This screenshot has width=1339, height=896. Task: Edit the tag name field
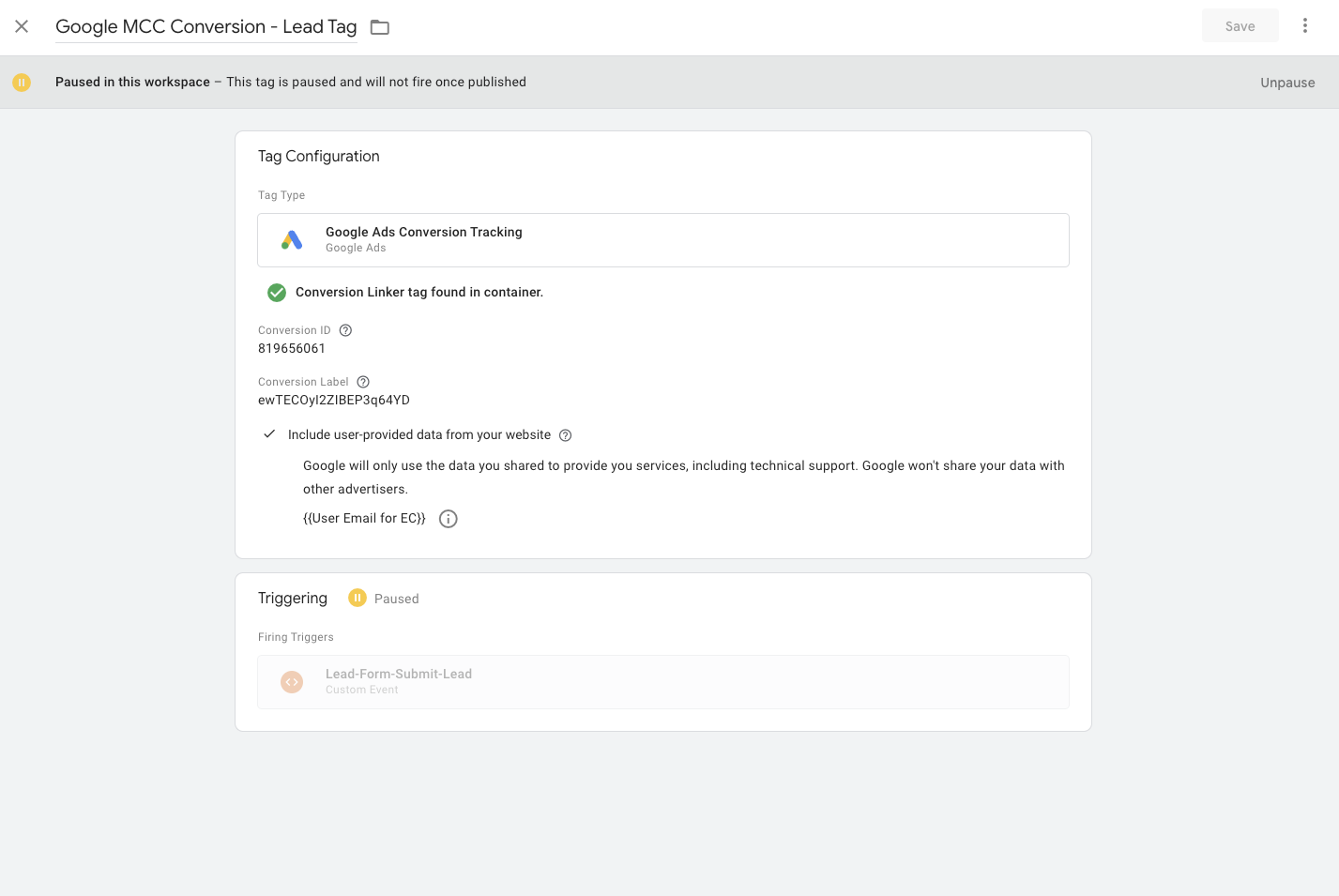[x=205, y=27]
